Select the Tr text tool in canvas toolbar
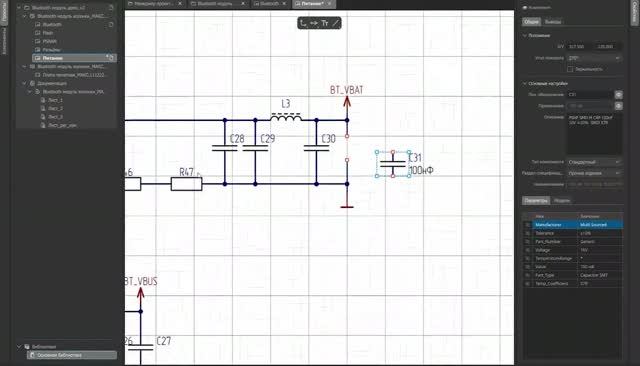This screenshot has width=640, height=366. [x=324, y=23]
